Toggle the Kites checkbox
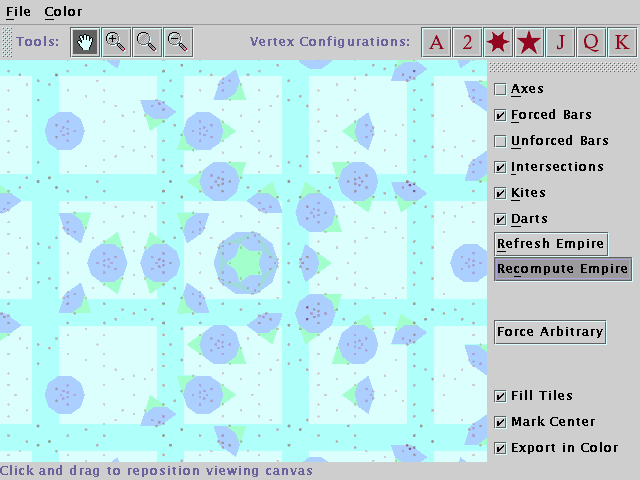640x480 pixels. (500, 193)
